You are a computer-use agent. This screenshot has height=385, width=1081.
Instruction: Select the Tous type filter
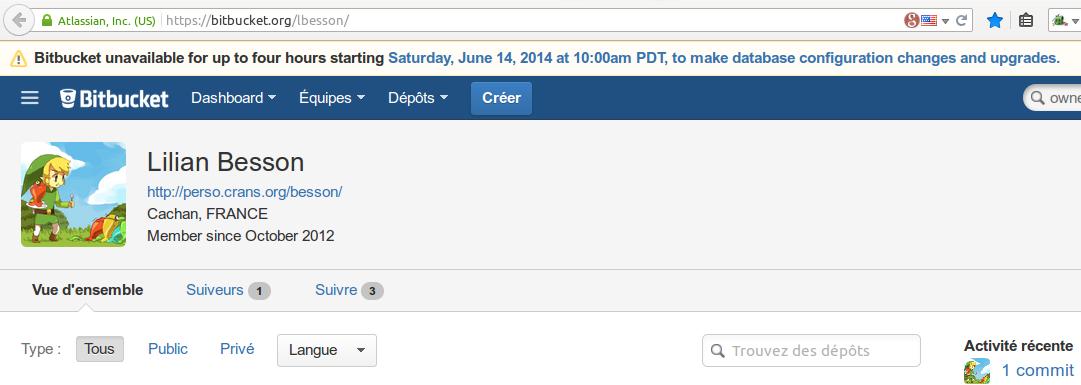(99, 349)
